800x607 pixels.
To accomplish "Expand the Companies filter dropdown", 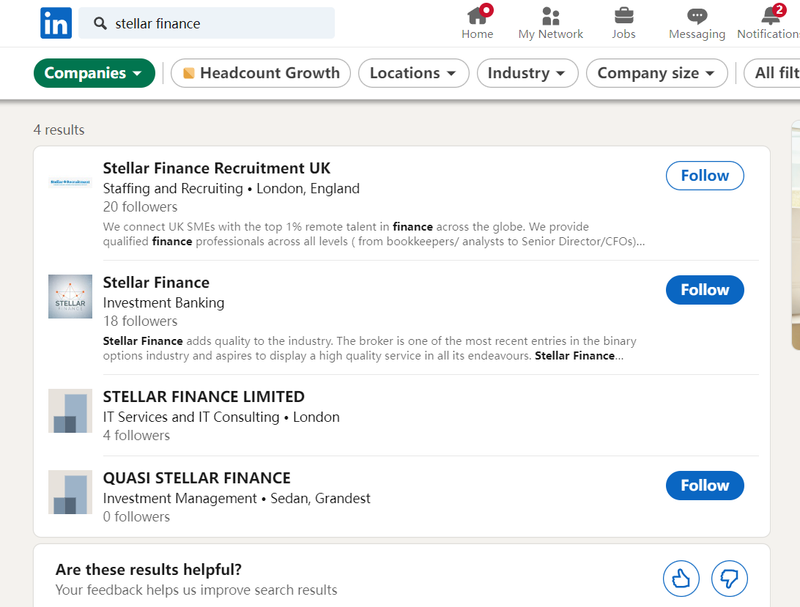I will [x=94, y=73].
